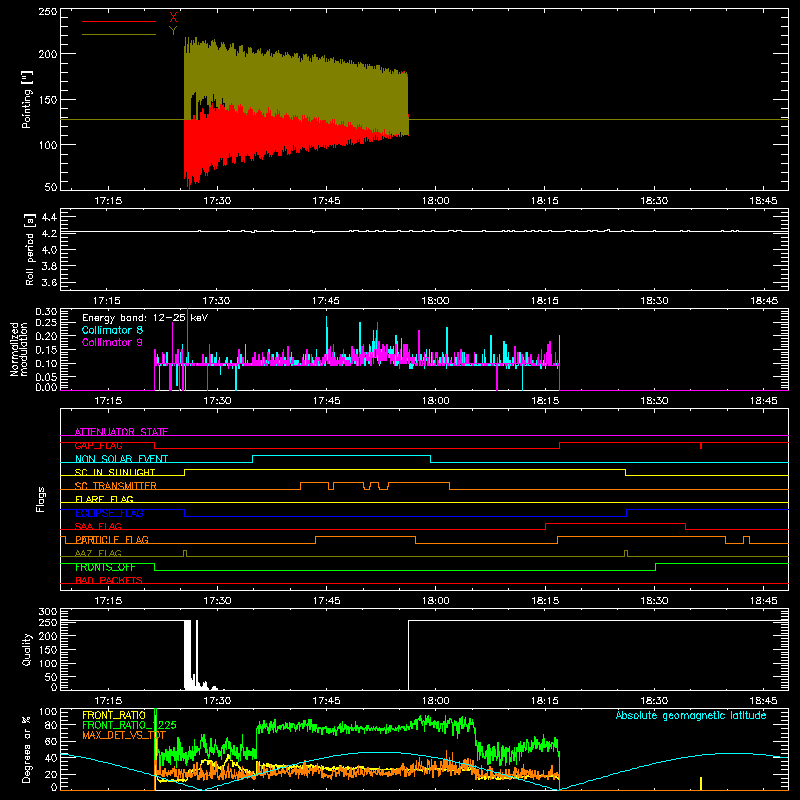Click 17:45 time label under modulation plot
Viewport: 800px width, 800px height.
327,401
